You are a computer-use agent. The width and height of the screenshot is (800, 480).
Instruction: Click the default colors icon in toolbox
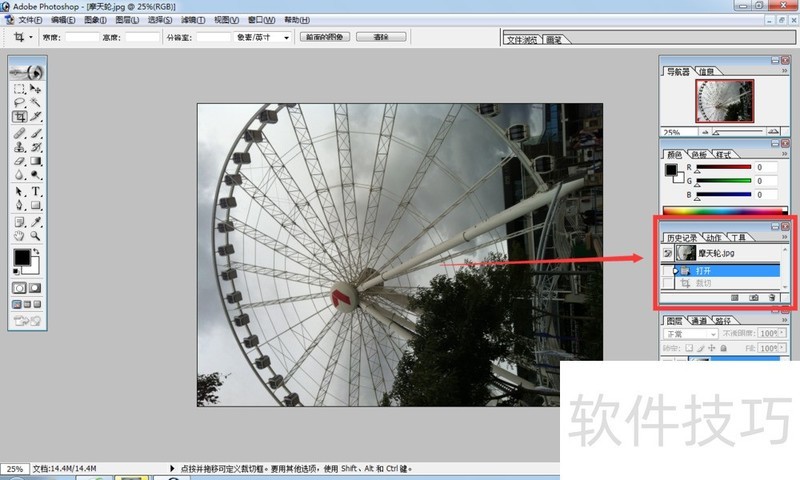(16, 271)
